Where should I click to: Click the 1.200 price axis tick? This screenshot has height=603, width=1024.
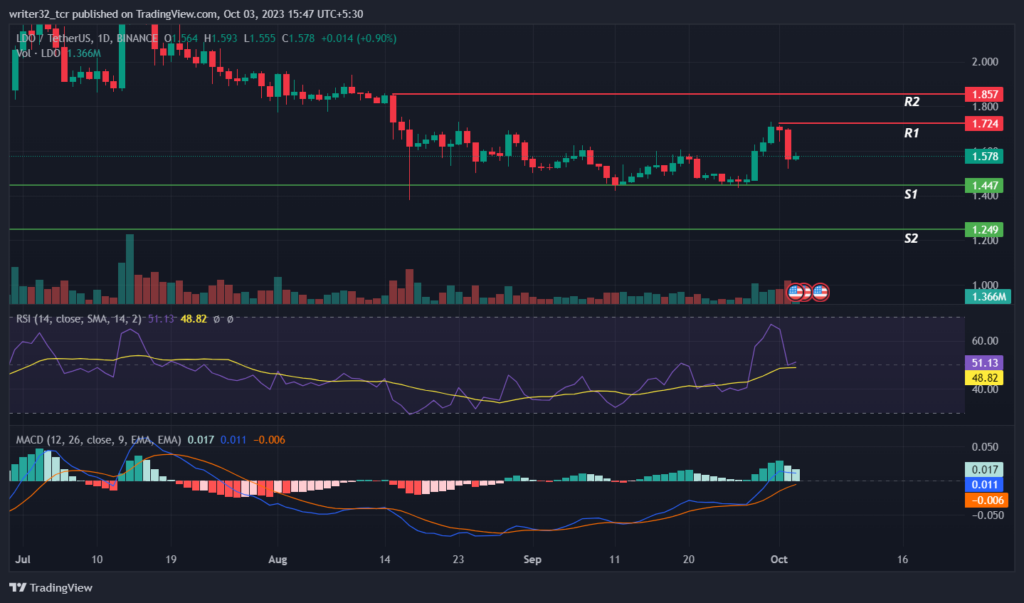click(x=985, y=240)
